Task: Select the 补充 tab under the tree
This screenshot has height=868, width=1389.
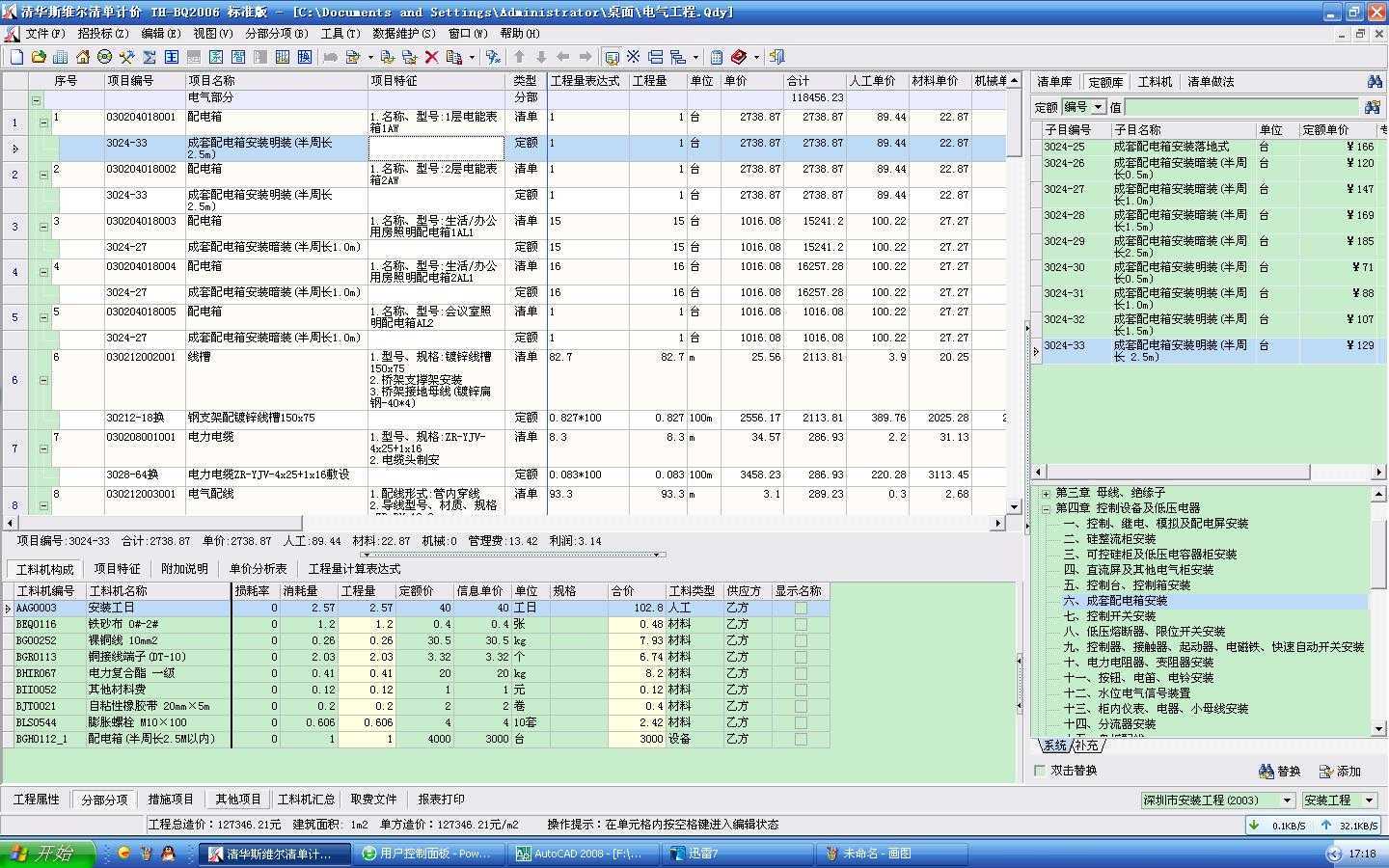Action: 1088,746
